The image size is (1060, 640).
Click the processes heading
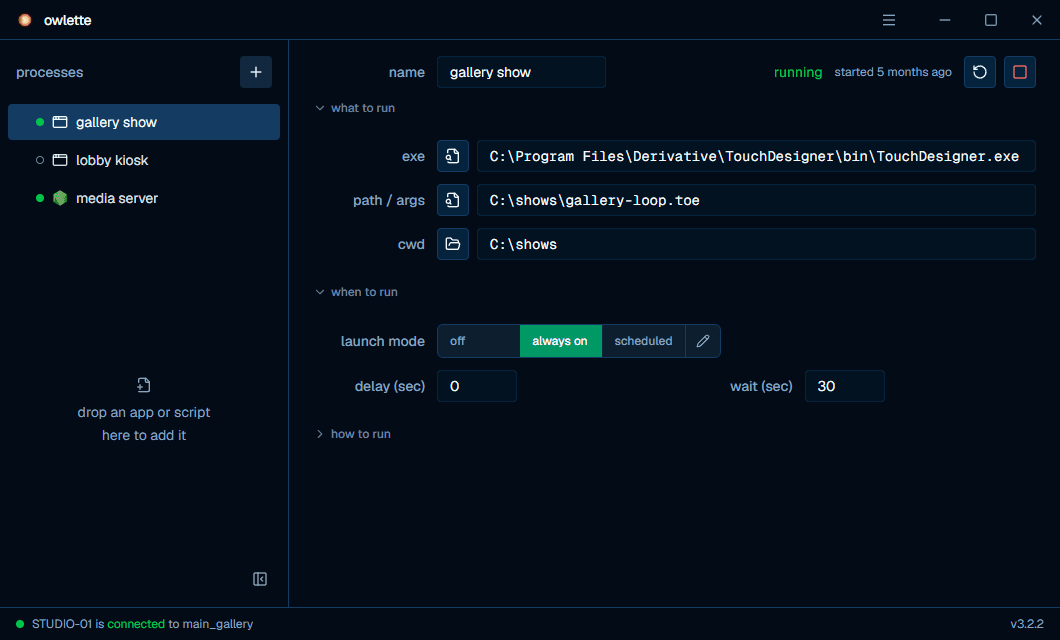(49, 72)
